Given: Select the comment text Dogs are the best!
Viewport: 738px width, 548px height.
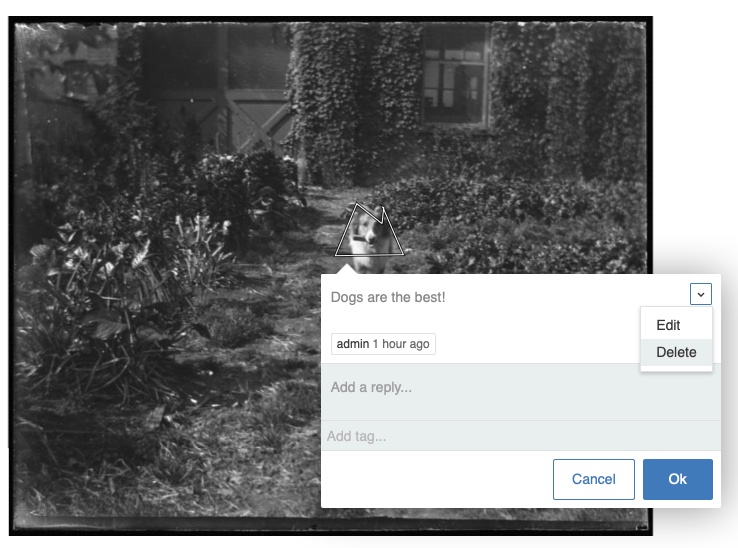Looking at the screenshot, I should point(388,297).
